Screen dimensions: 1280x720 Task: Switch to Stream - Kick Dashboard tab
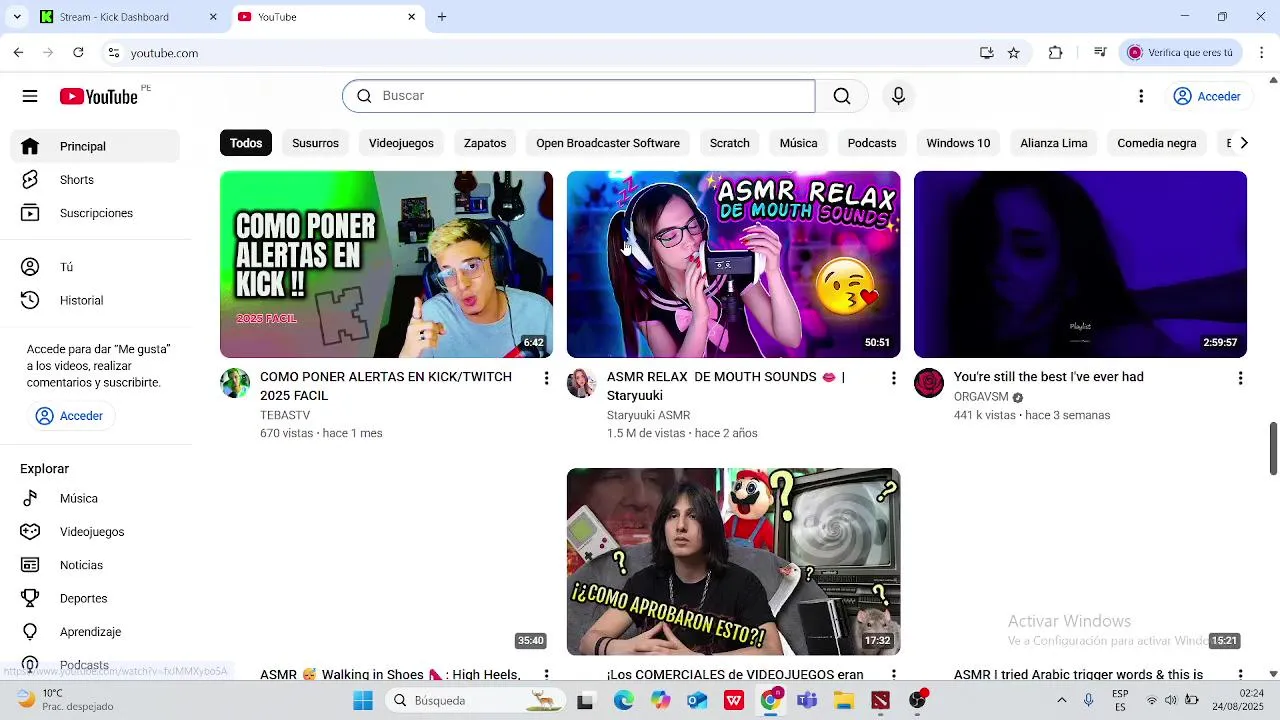(x=130, y=17)
